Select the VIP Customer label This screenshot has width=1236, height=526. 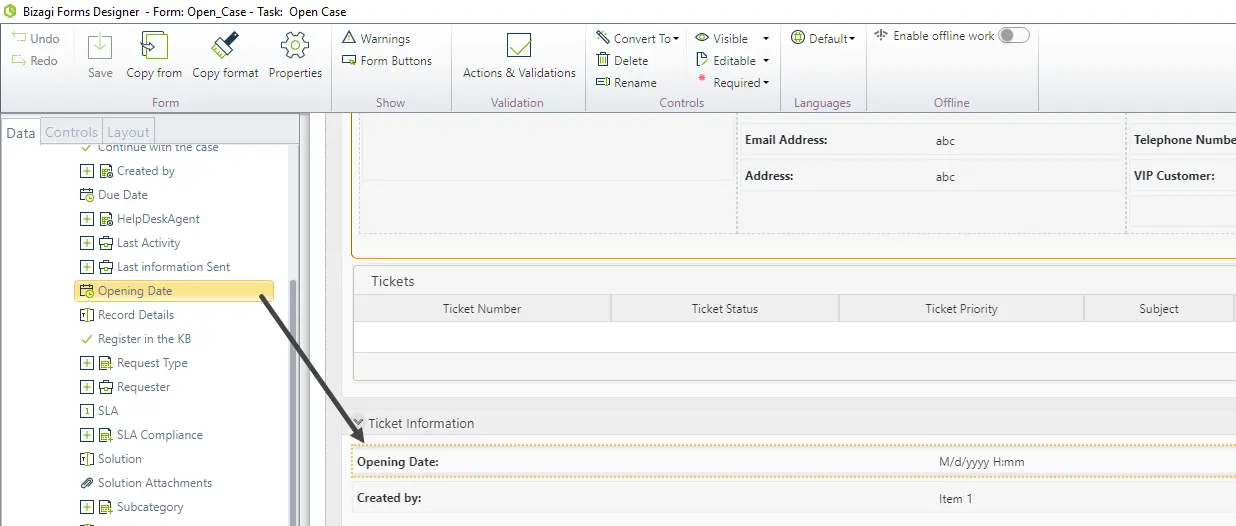click(x=1174, y=176)
